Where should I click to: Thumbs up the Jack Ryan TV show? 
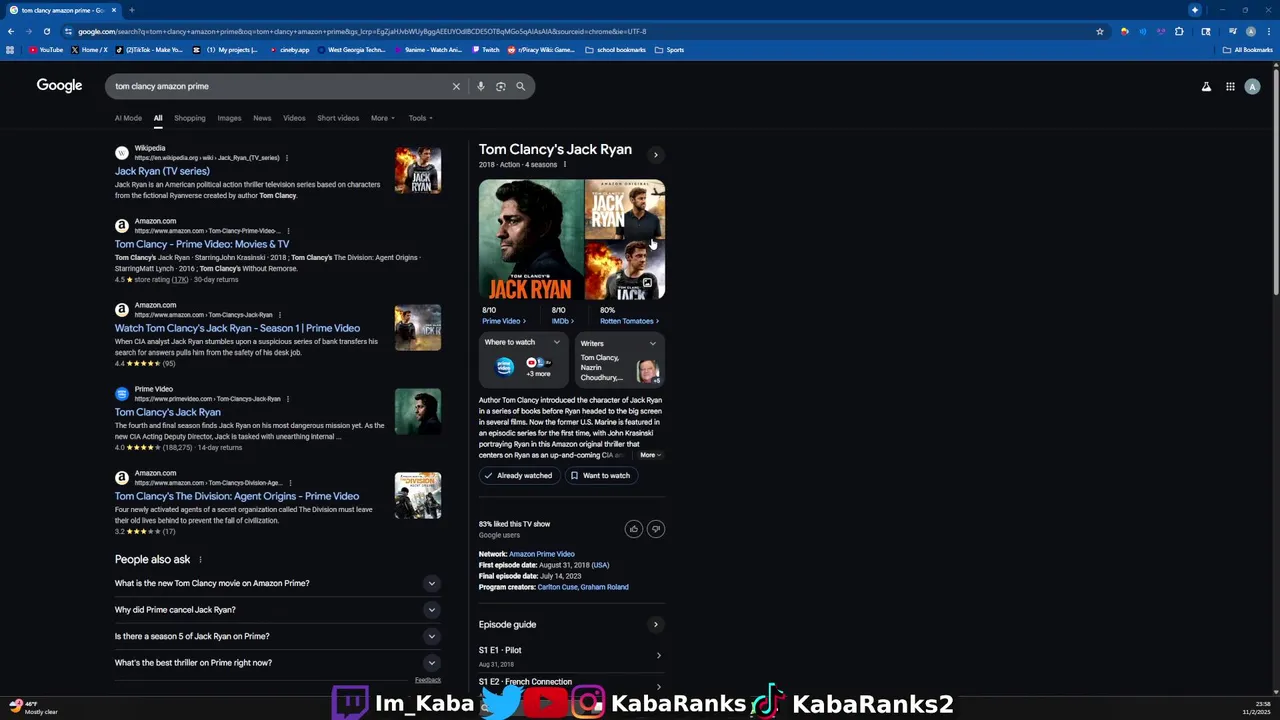pyautogui.click(x=633, y=529)
